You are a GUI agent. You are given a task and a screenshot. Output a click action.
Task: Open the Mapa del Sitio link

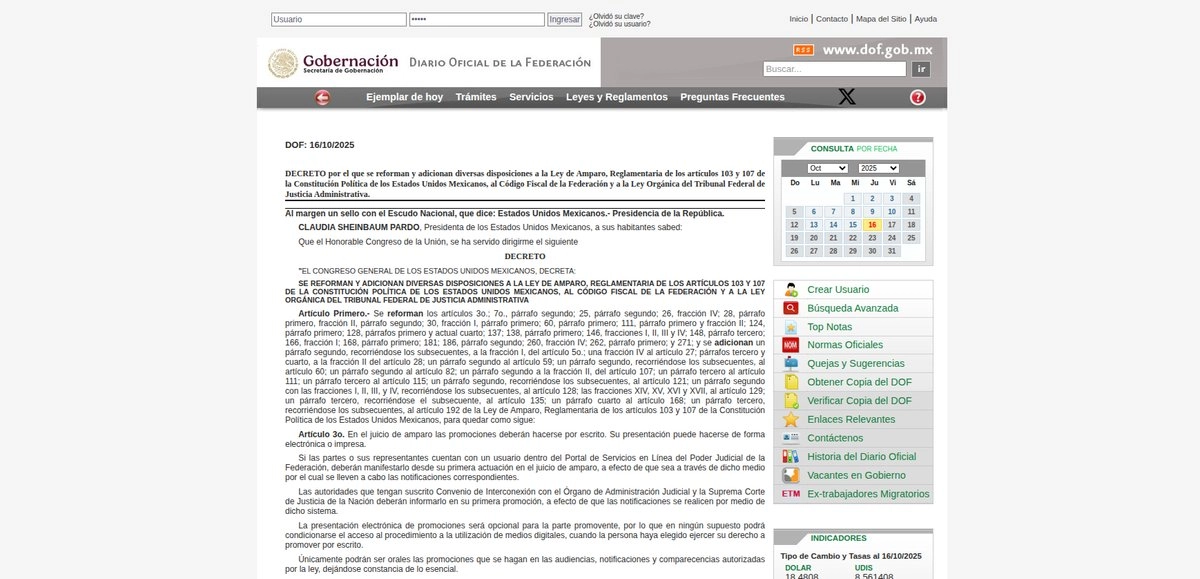(x=880, y=18)
